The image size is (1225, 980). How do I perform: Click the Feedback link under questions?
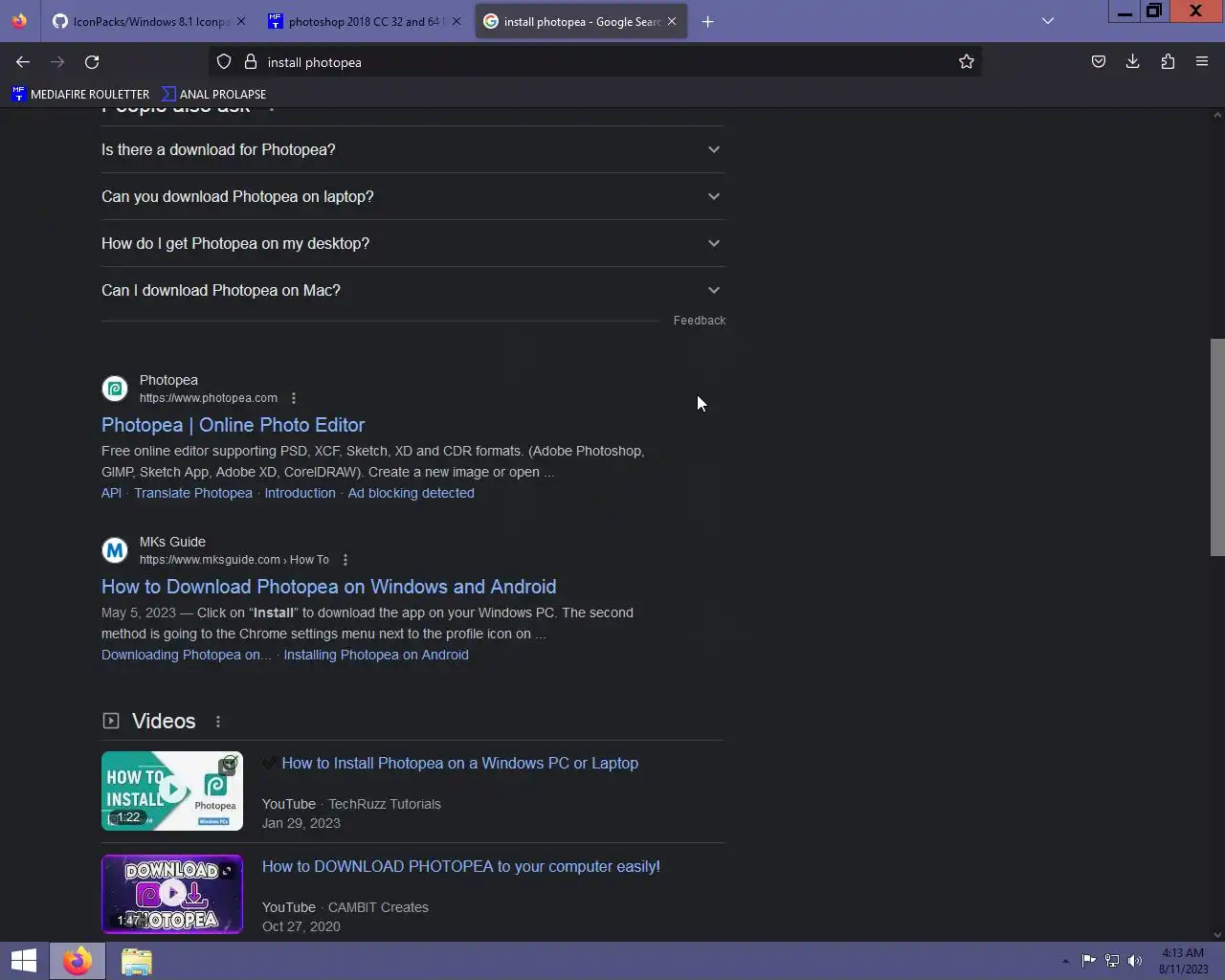coord(700,321)
